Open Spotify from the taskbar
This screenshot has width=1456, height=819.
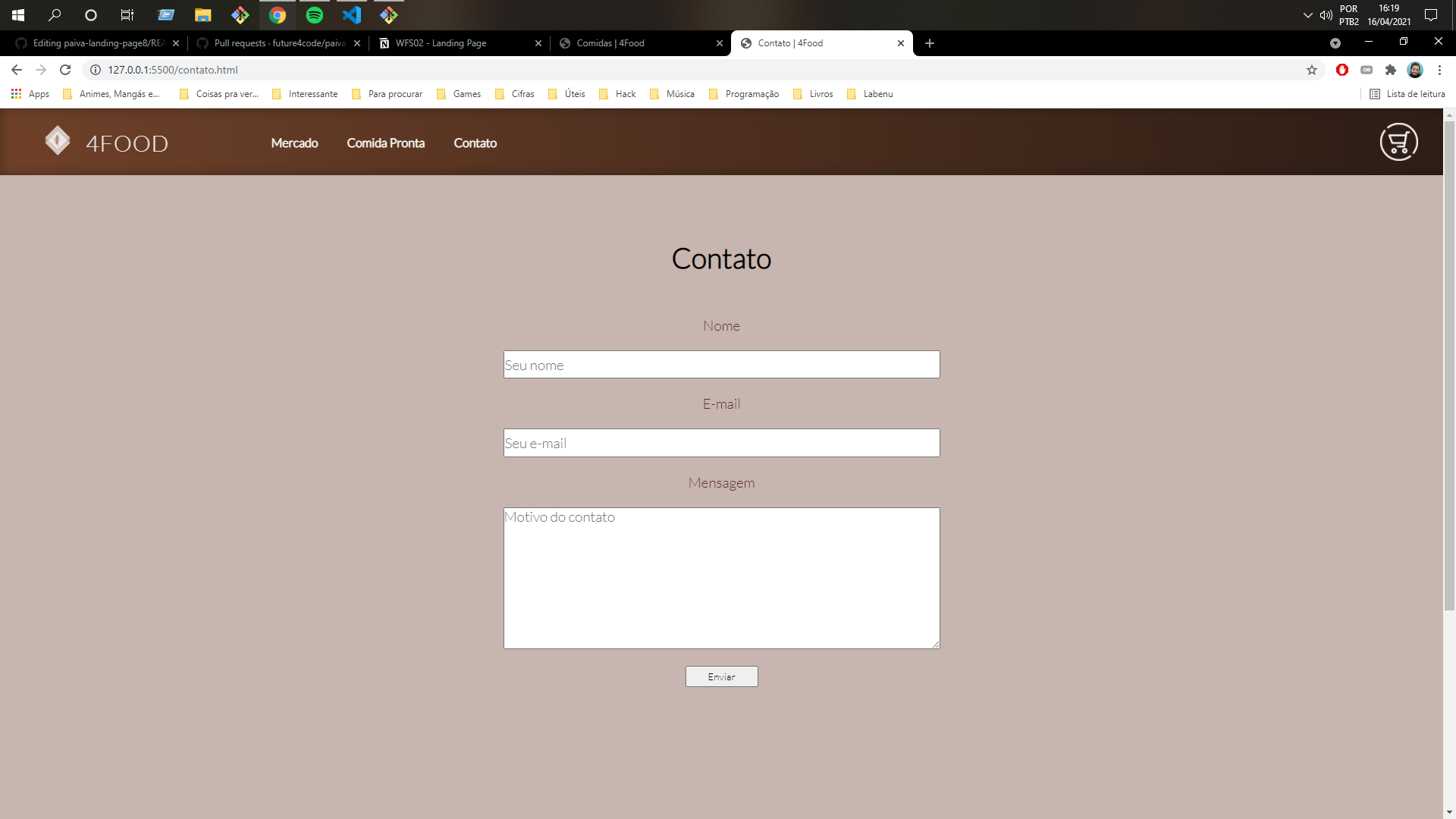[x=314, y=14]
